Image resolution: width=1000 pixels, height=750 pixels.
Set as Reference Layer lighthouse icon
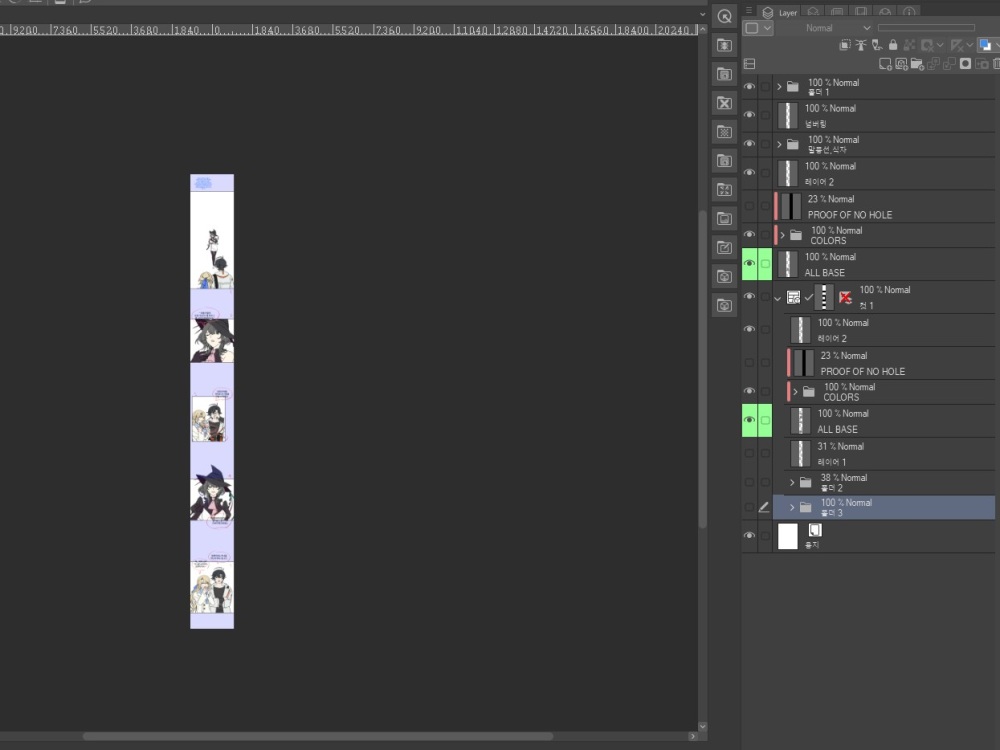[861, 45]
